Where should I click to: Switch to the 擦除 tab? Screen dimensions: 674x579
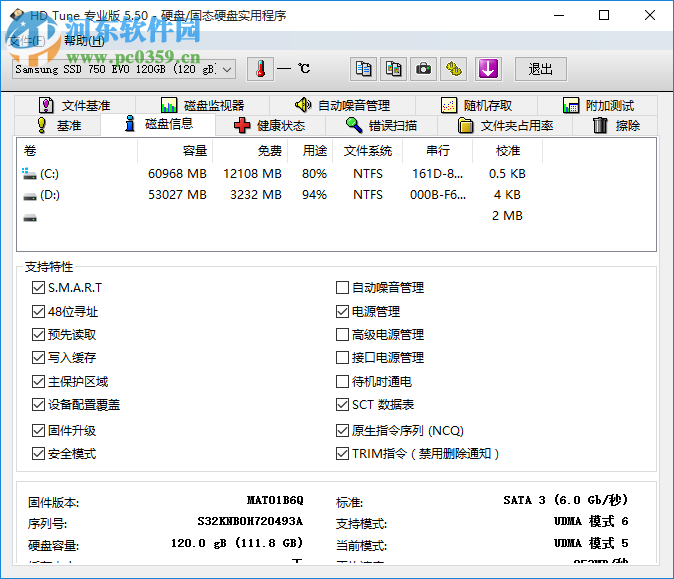tap(616, 126)
